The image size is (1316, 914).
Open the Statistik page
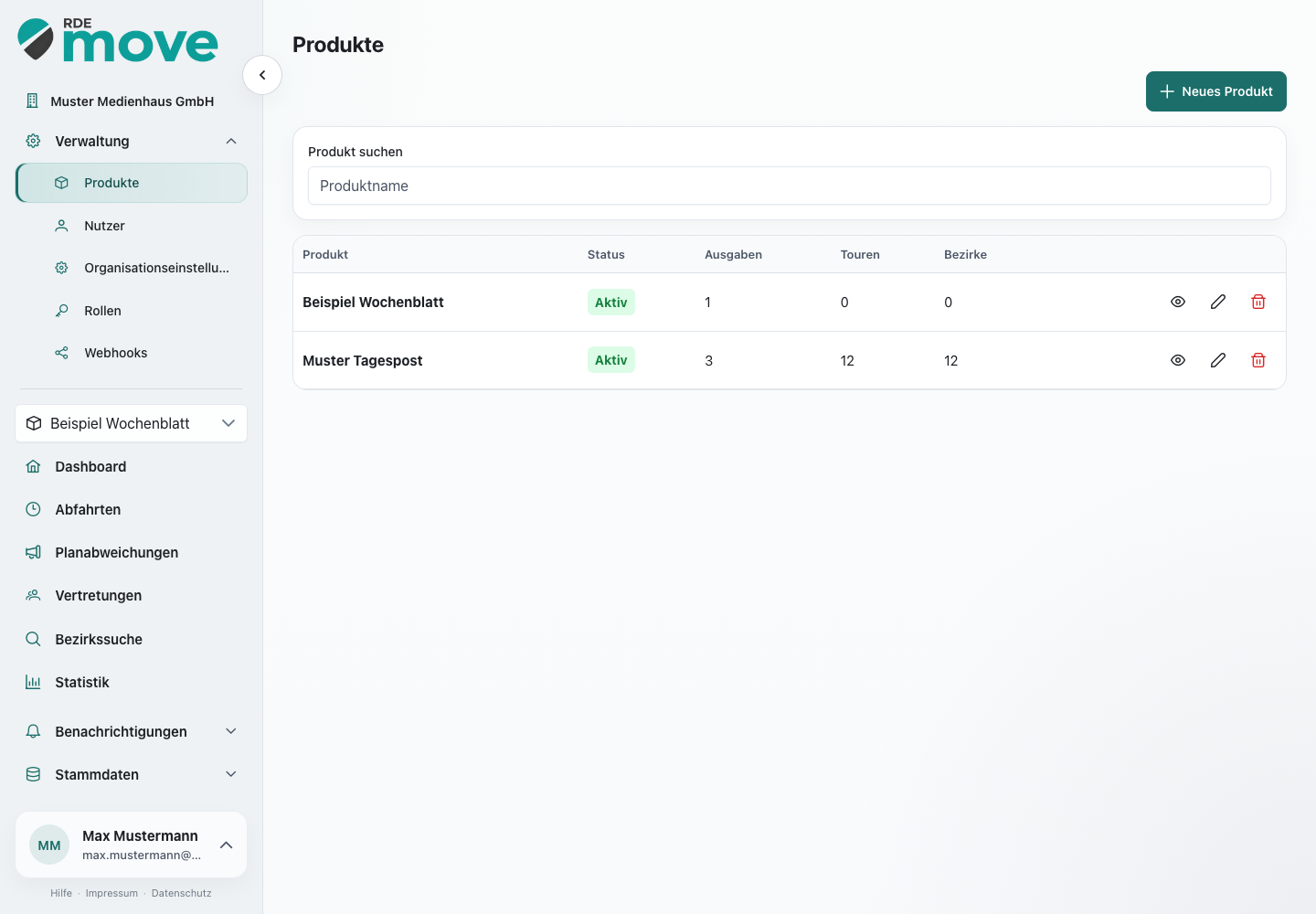[132, 682]
